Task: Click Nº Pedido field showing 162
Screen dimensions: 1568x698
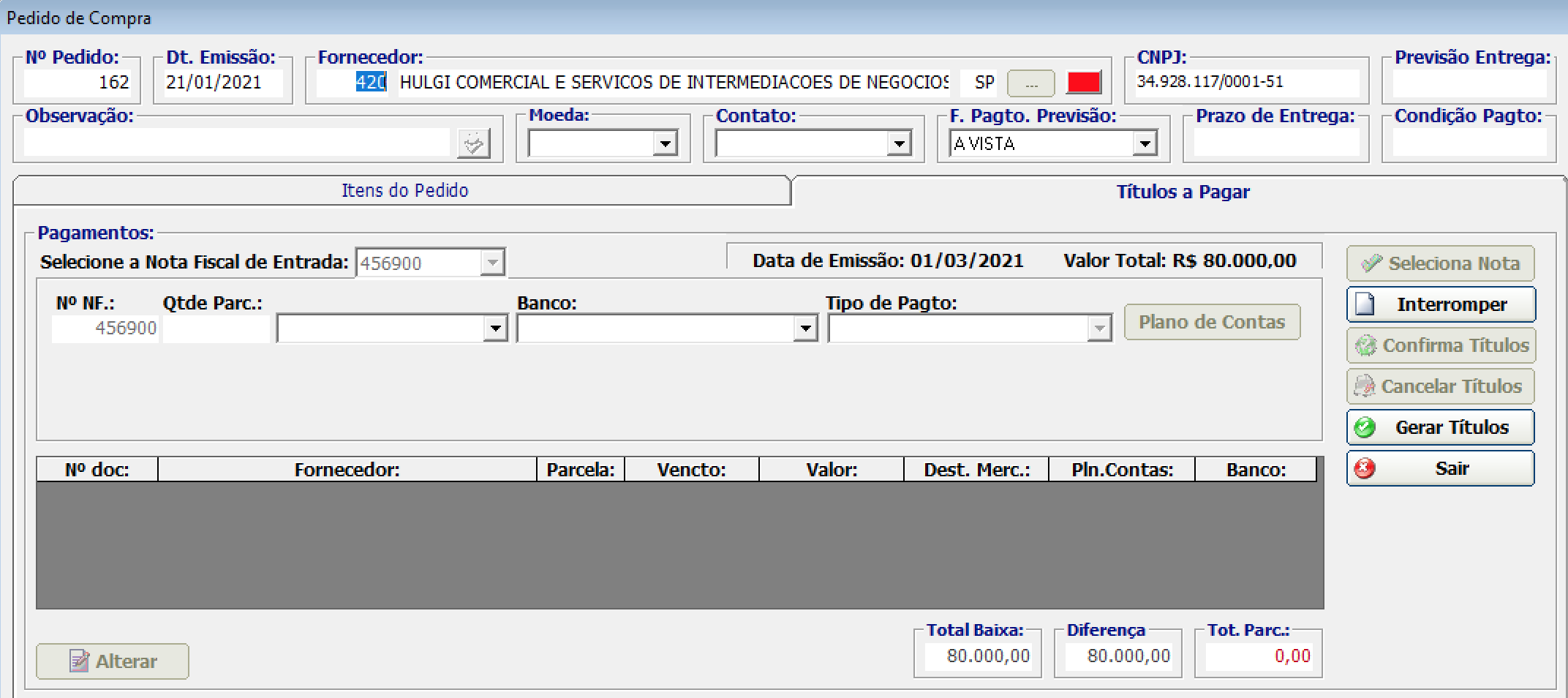Action: 78,82
